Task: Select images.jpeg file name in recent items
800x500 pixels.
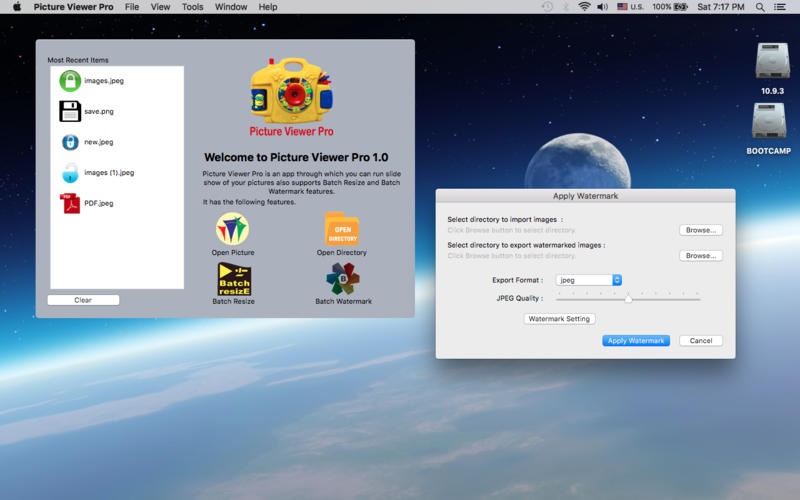Action: coord(104,81)
